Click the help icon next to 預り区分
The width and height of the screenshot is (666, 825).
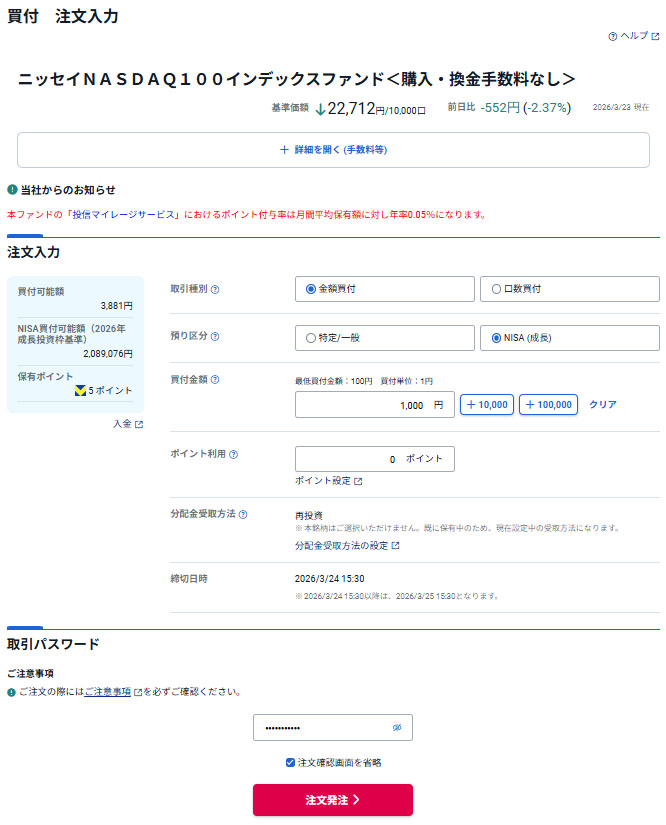(215, 338)
